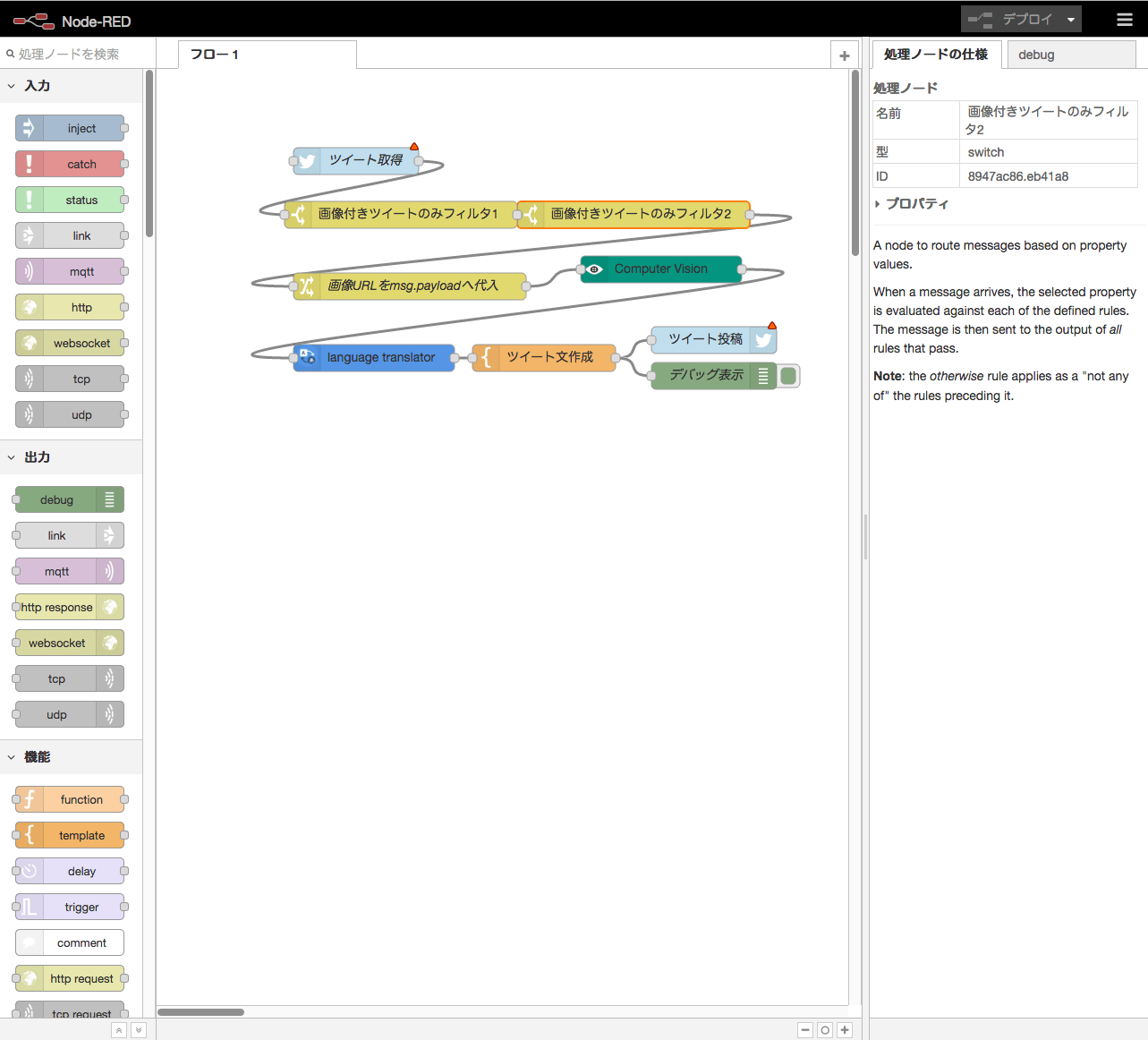The height and width of the screenshot is (1040, 1148).
Task: Select the http response node
Action: [x=70, y=607]
